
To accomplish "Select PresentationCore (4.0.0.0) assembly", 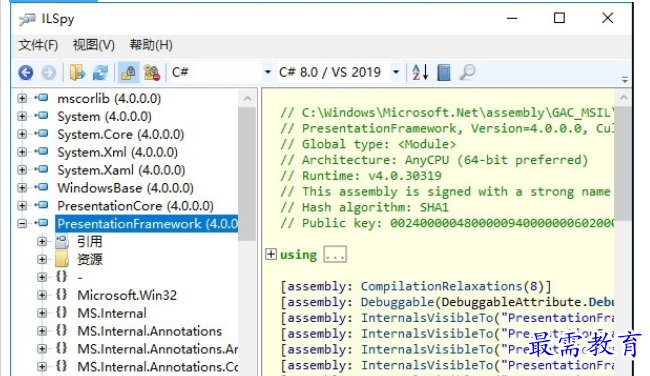I will 136,206.
